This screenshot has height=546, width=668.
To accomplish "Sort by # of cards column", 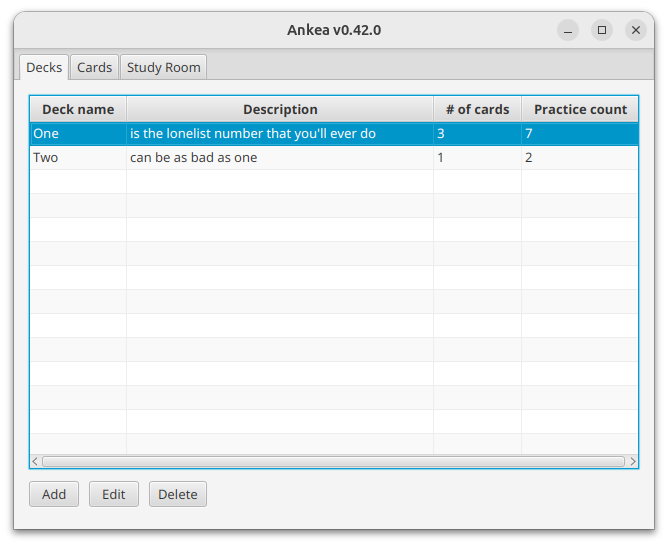I will pos(477,109).
